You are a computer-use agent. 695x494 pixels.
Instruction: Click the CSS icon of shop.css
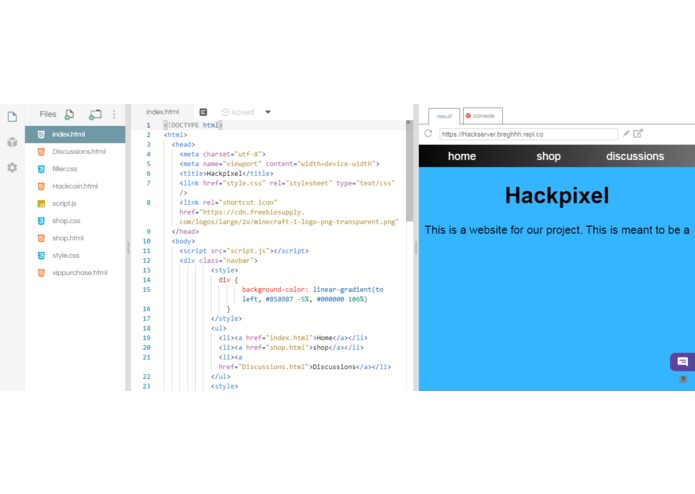[41, 221]
